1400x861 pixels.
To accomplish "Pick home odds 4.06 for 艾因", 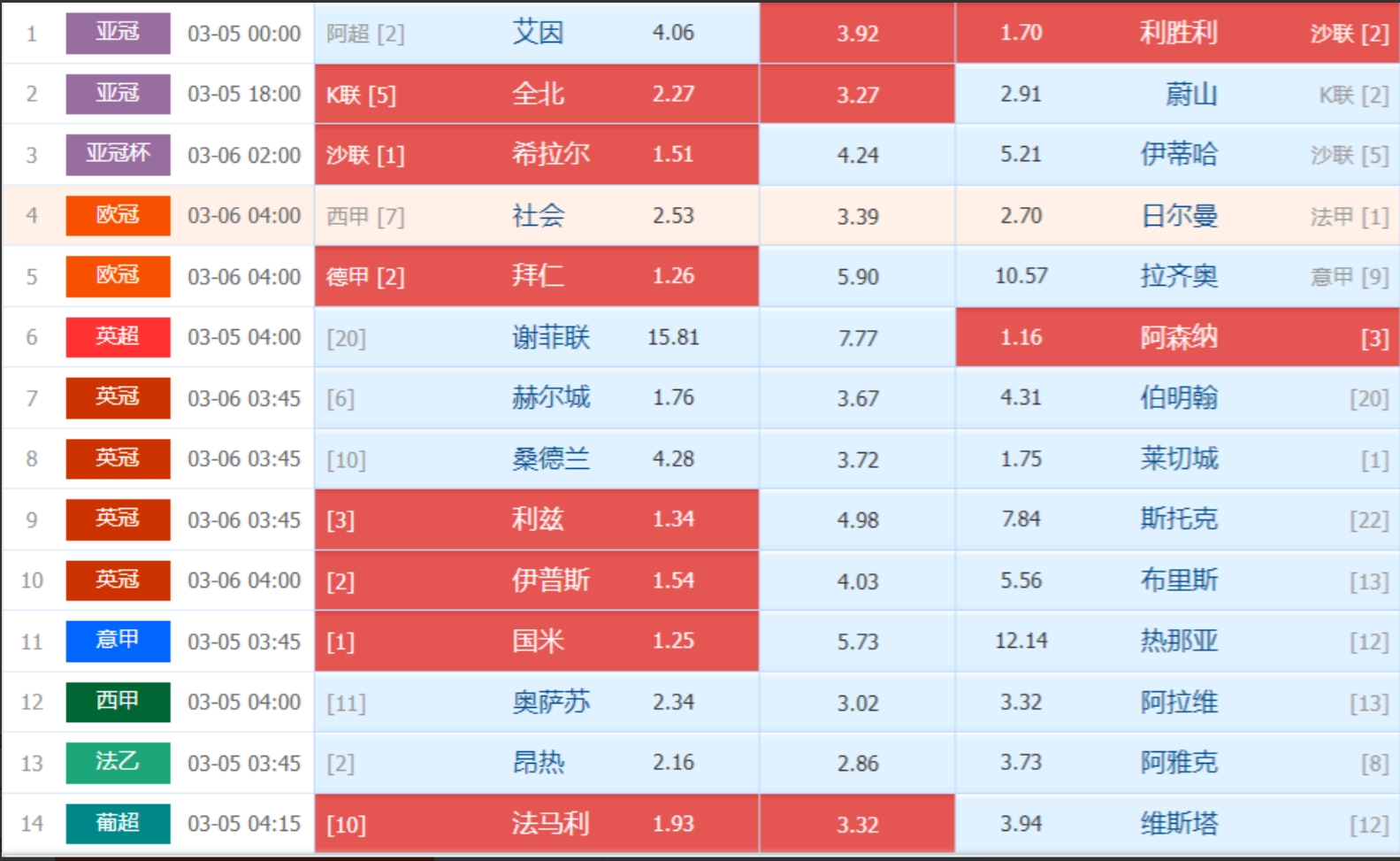I will tap(673, 33).
